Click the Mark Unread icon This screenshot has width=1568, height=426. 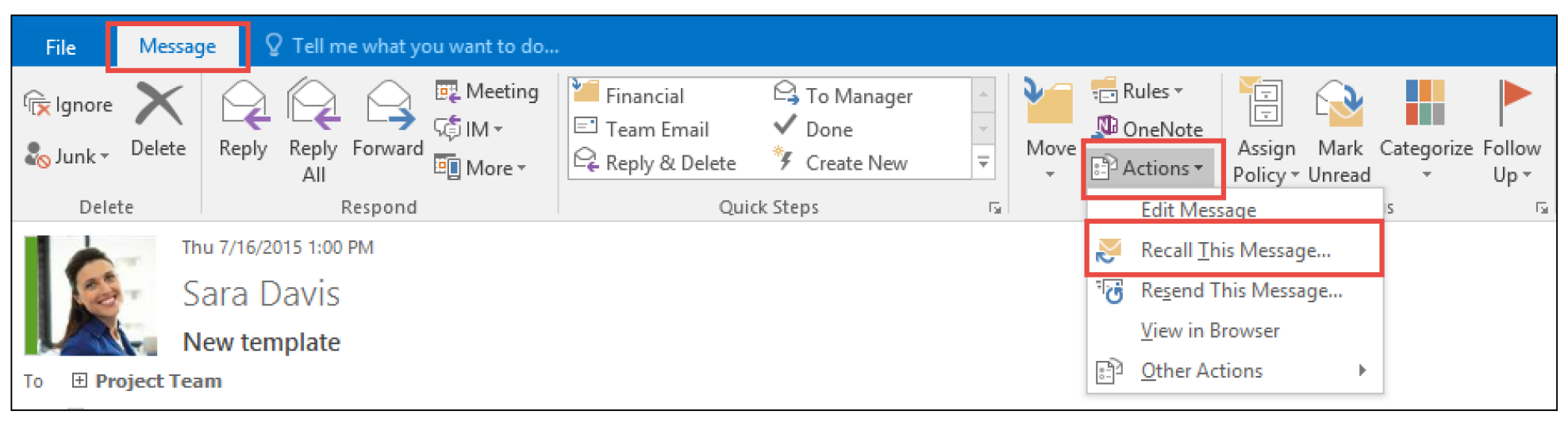1339,106
